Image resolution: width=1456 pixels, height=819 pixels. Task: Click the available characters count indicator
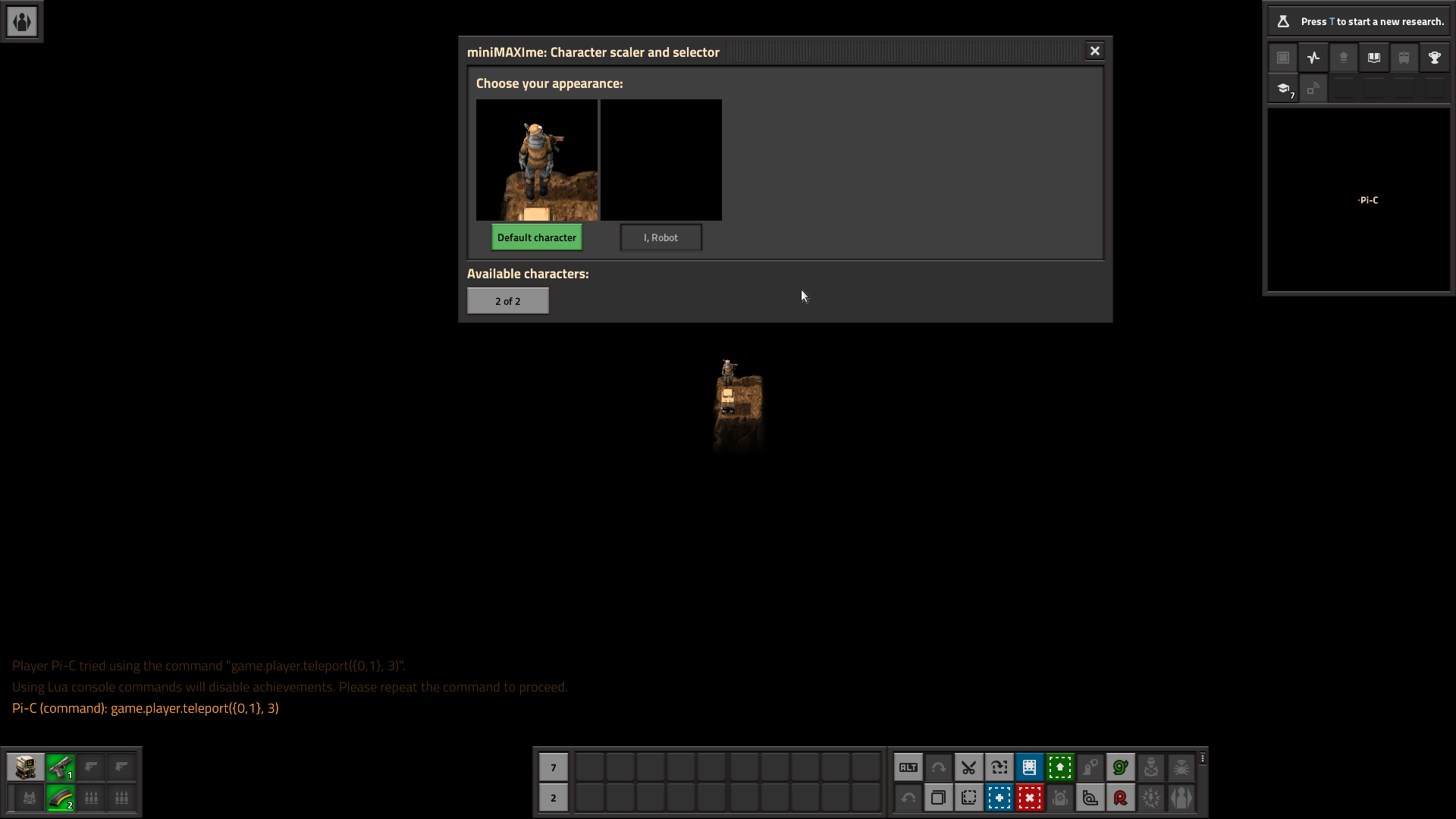coord(508,300)
